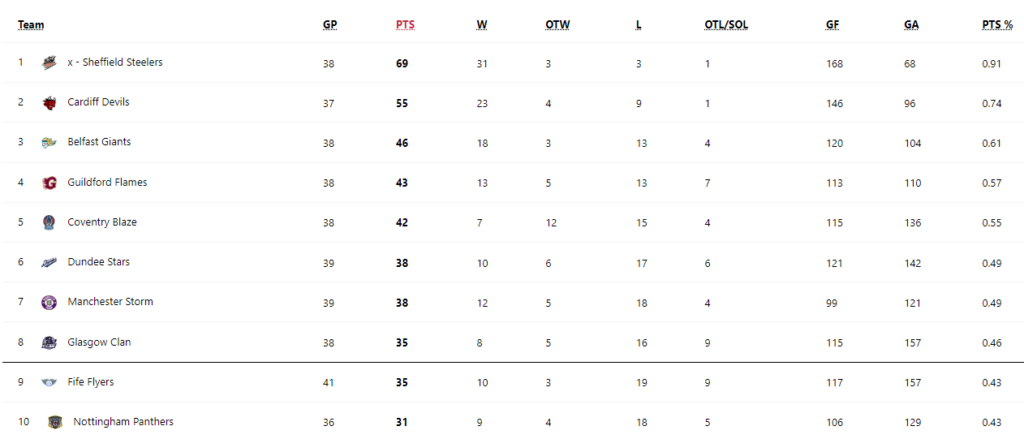
Task: Sort by the GA column header
Action: point(912,25)
